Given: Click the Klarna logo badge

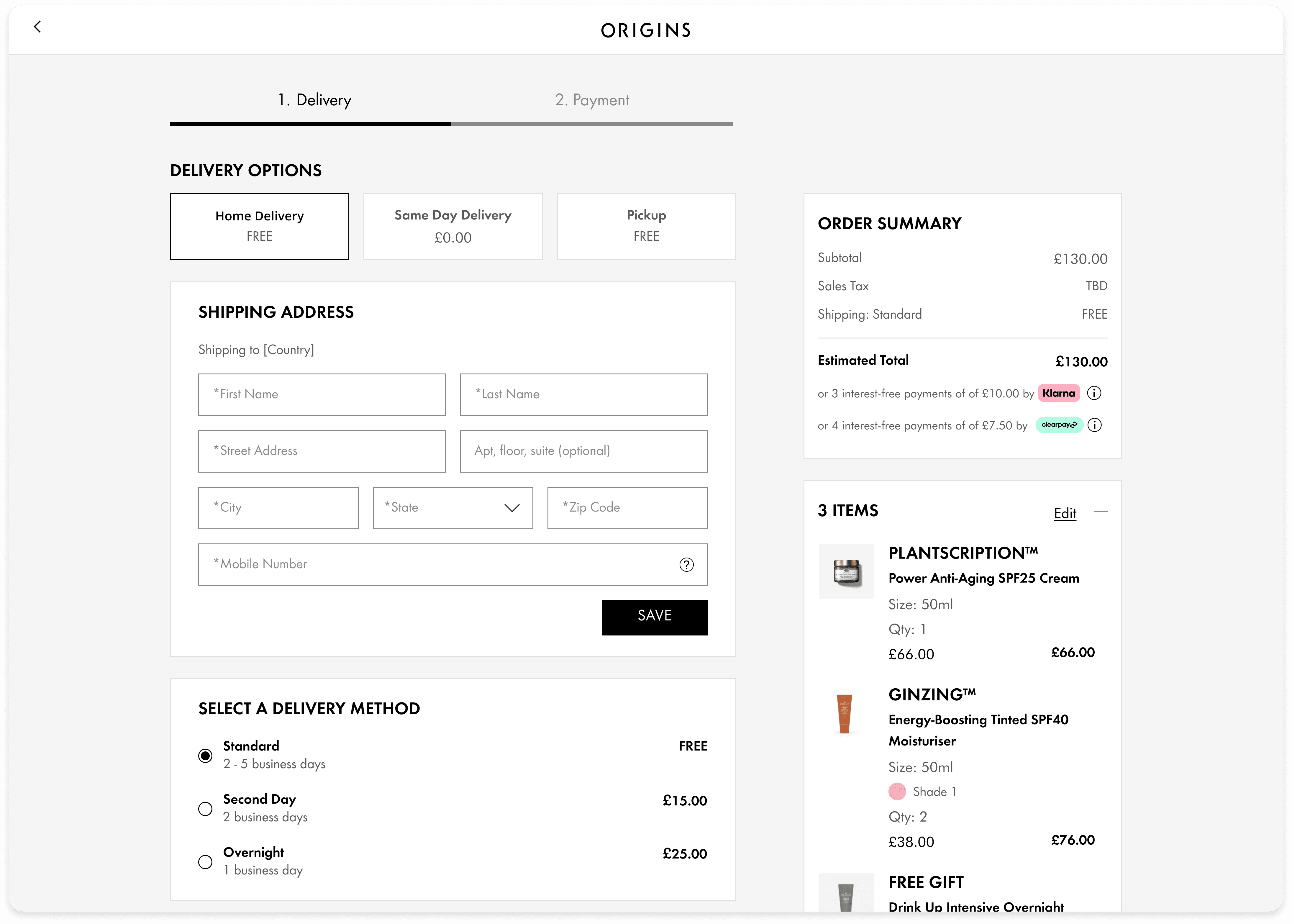Looking at the screenshot, I should [1058, 393].
